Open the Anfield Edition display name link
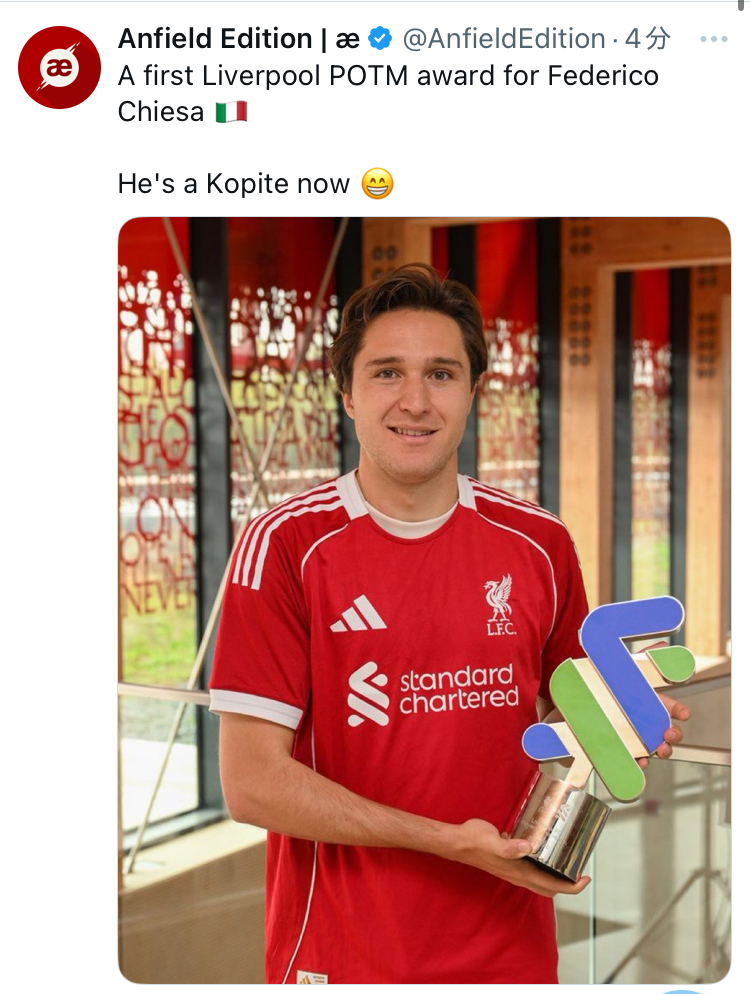Image resolution: width=750 pixels, height=994 pixels. (x=238, y=39)
